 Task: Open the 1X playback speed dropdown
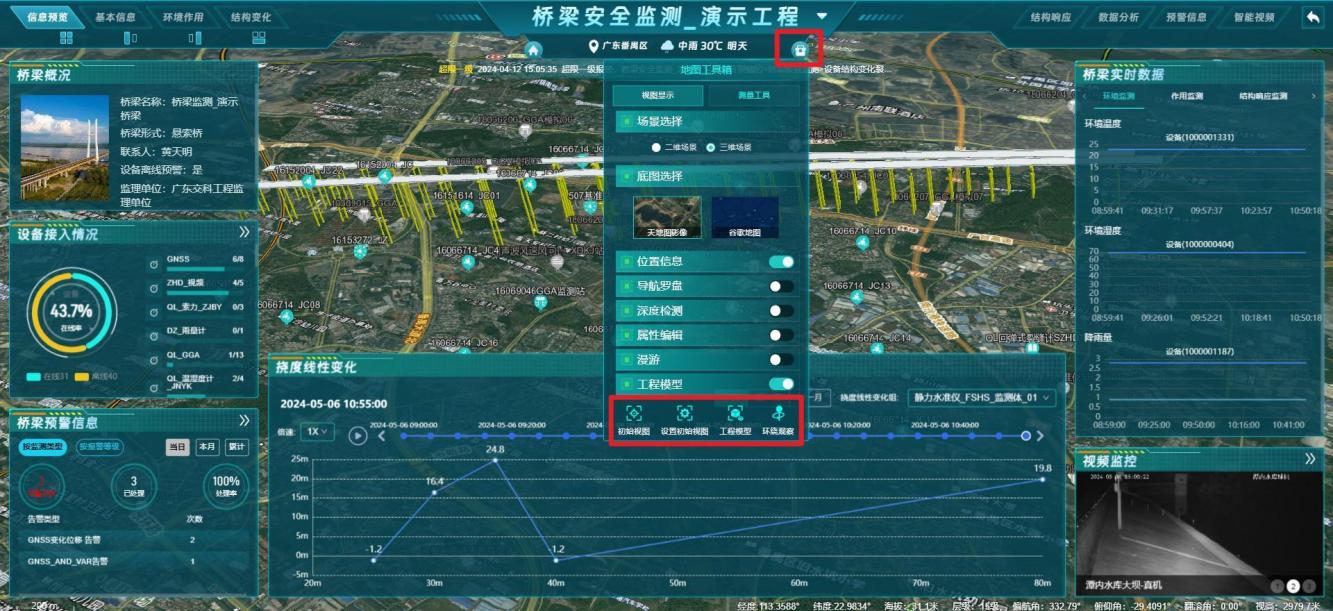[x=319, y=432]
